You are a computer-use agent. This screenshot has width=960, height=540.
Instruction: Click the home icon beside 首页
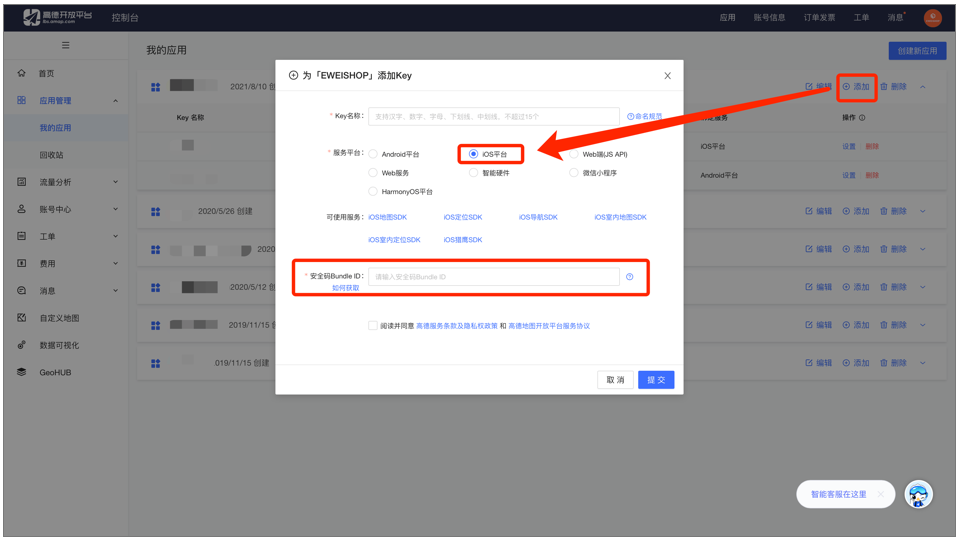click(x=21, y=73)
